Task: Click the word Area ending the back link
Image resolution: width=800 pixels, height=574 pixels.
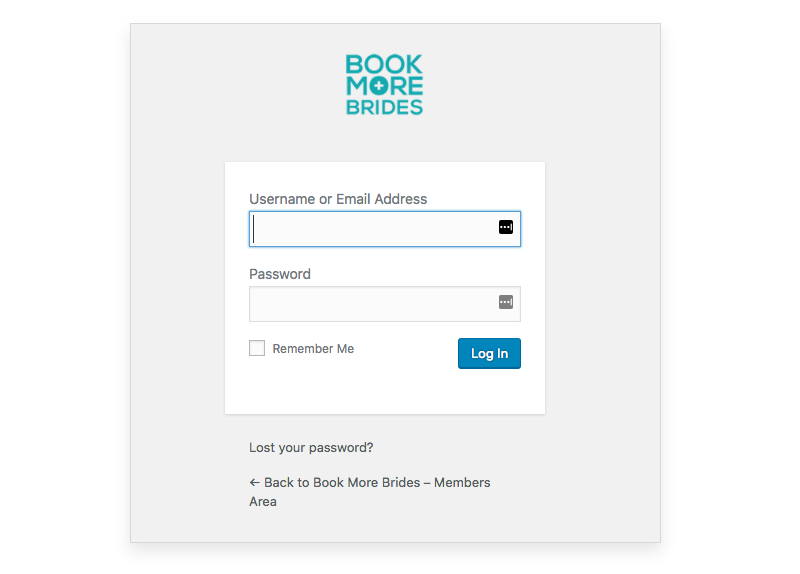Action: (x=263, y=502)
